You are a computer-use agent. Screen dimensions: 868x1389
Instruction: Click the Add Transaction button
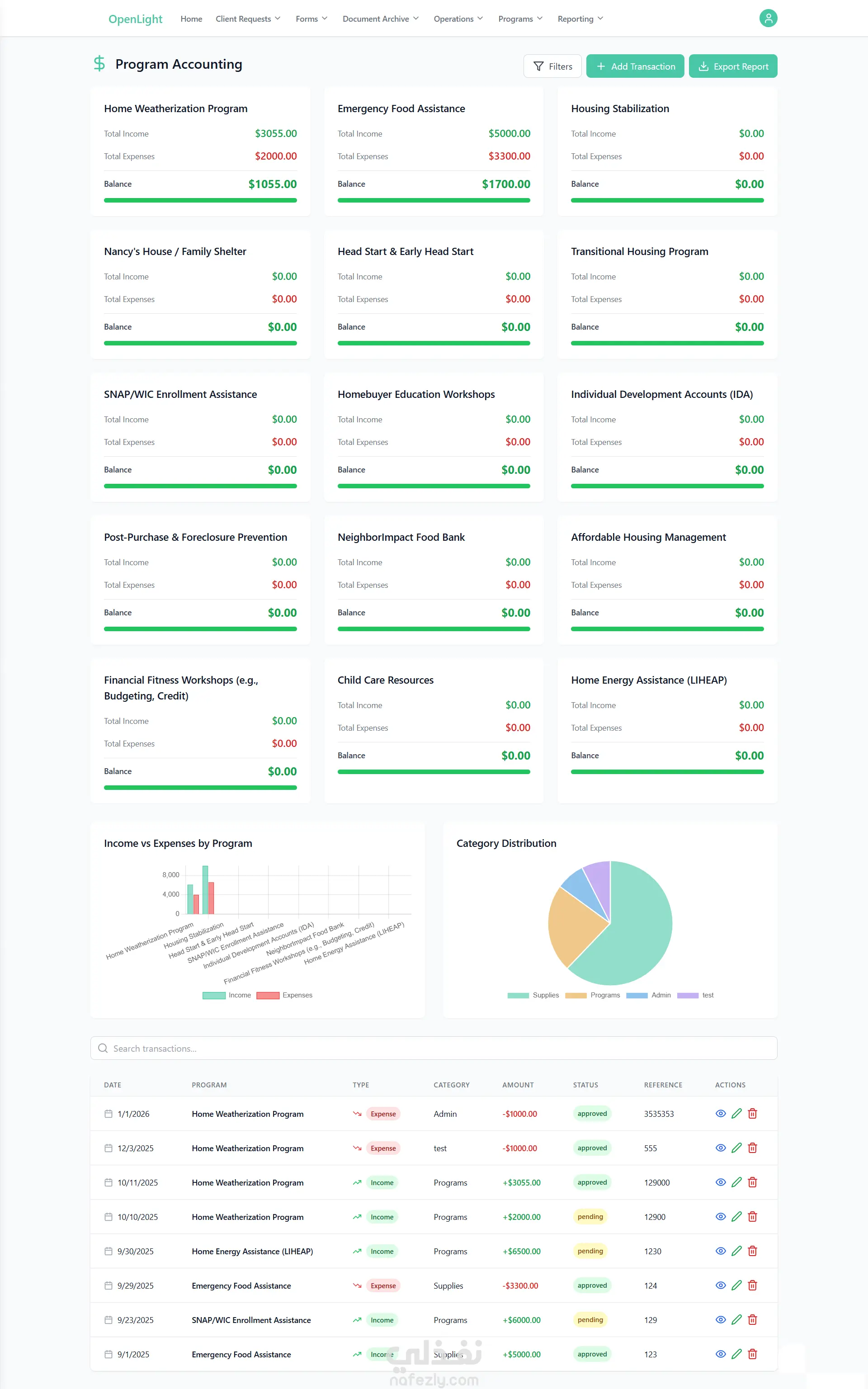point(635,66)
